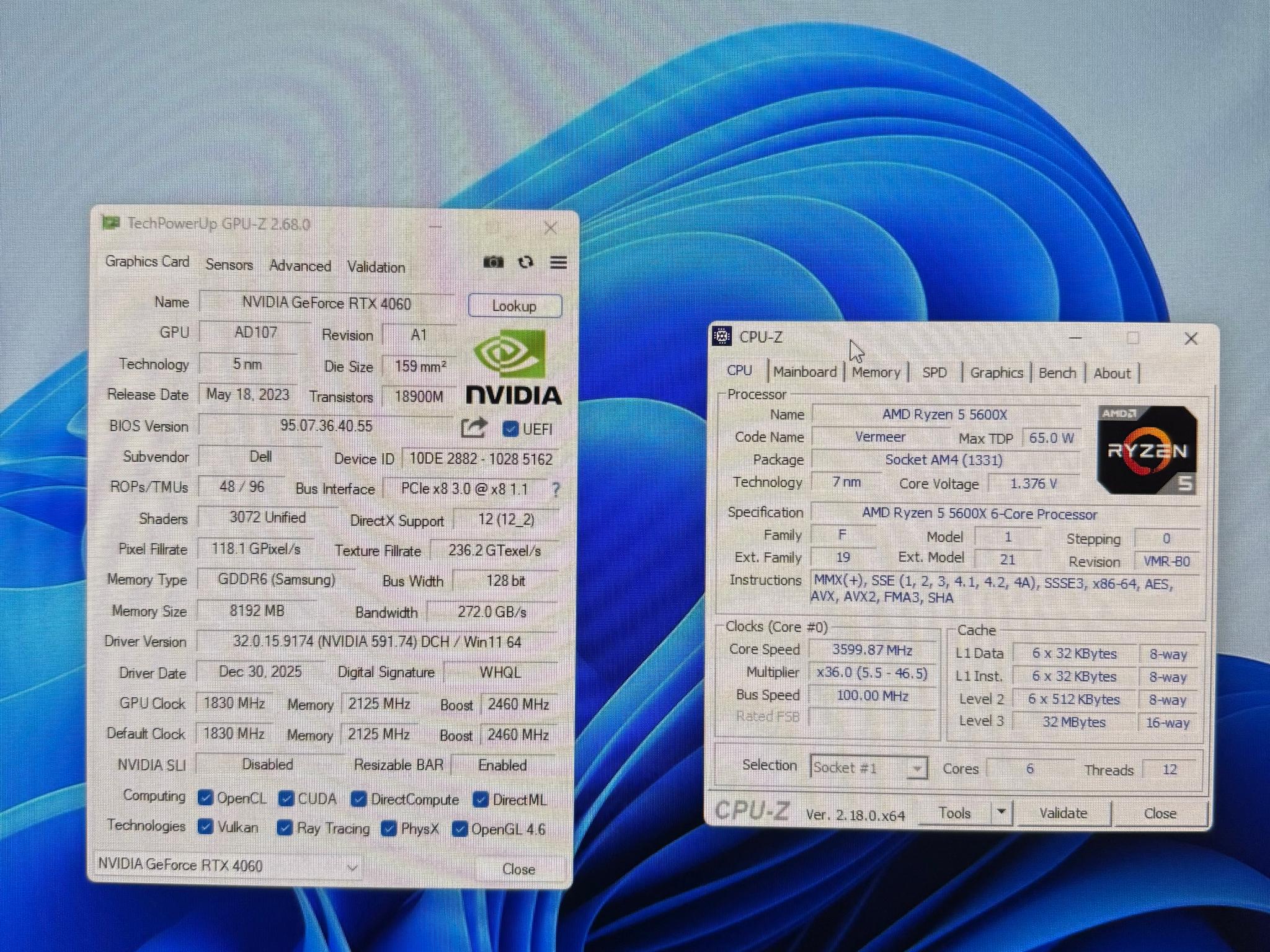Click the Driver Version field in GPU-Z
Screen dimensions: 1270x952
point(378,641)
